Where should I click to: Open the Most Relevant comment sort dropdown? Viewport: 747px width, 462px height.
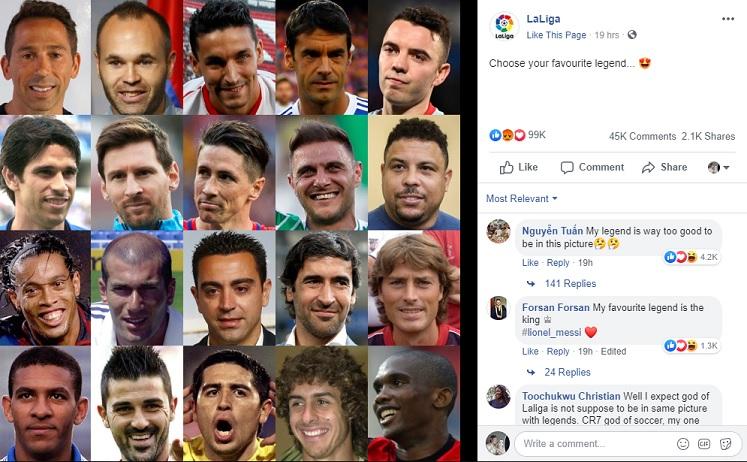coord(521,198)
